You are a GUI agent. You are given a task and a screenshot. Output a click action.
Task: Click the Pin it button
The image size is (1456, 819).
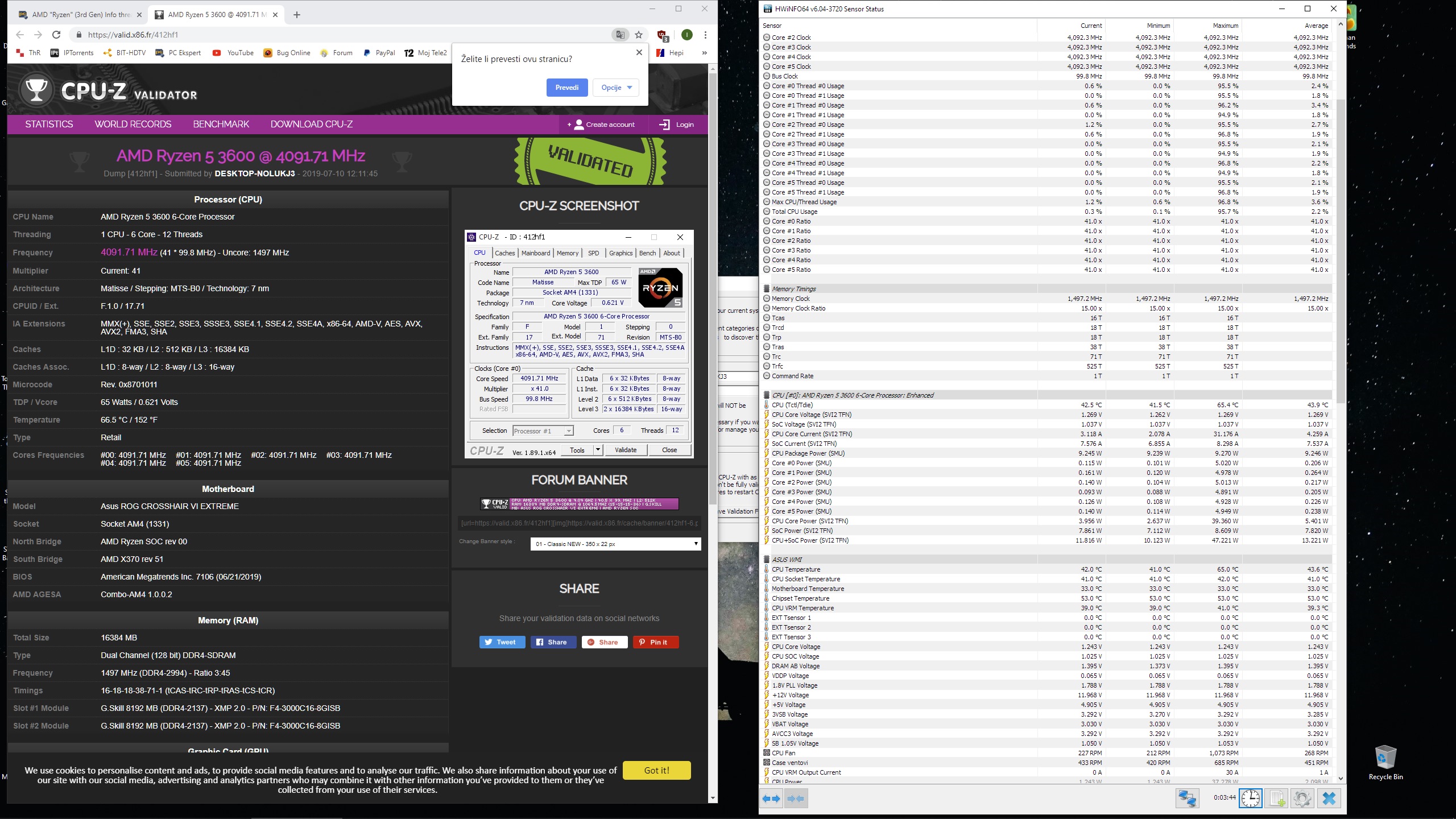click(x=656, y=642)
